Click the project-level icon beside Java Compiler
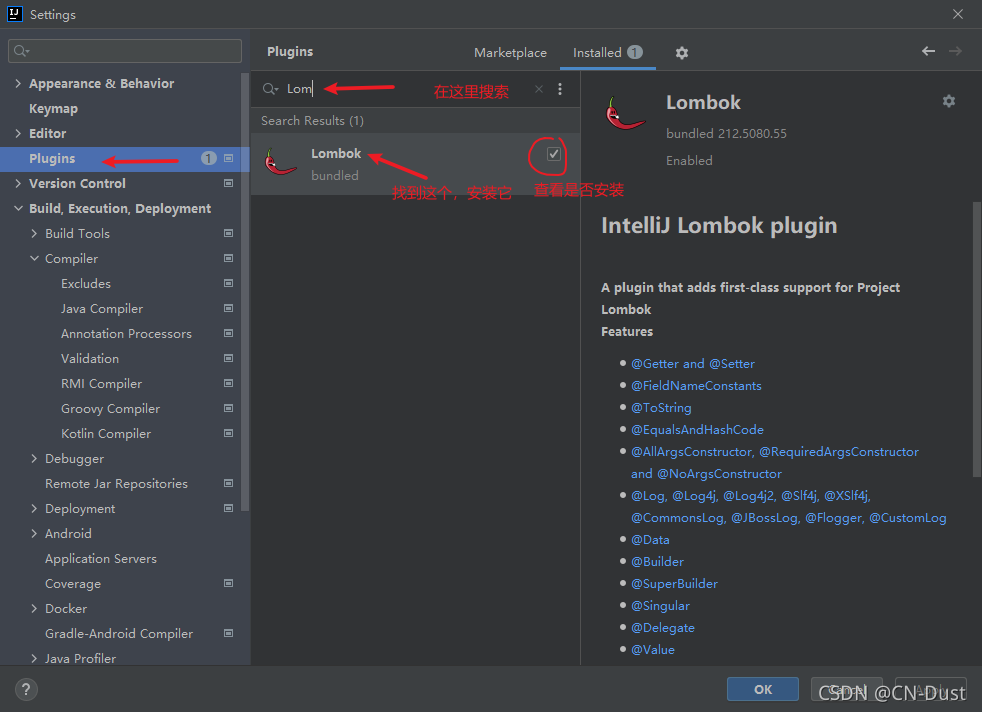Image resolution: width=982 pixels, height=712 pixels. click(229, 308)
